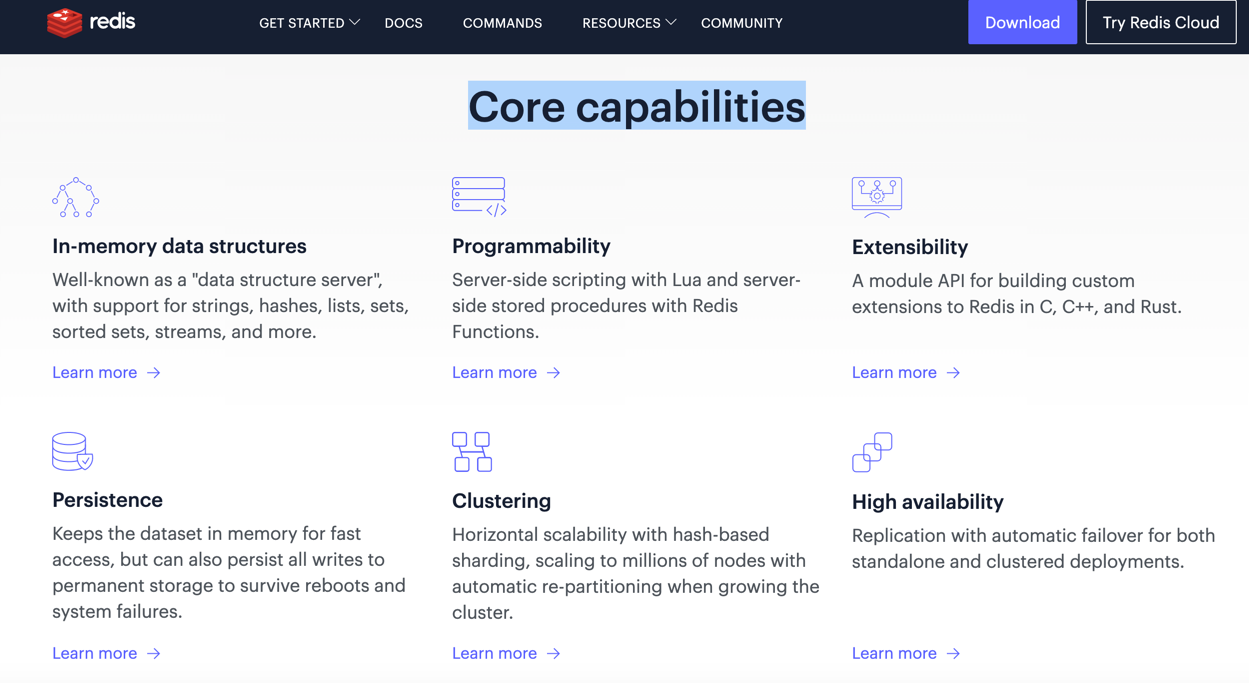Click the 'Server-side scripting with Lua' description
The height and width of the screenshot is (683, 1249).
(627, 306)
